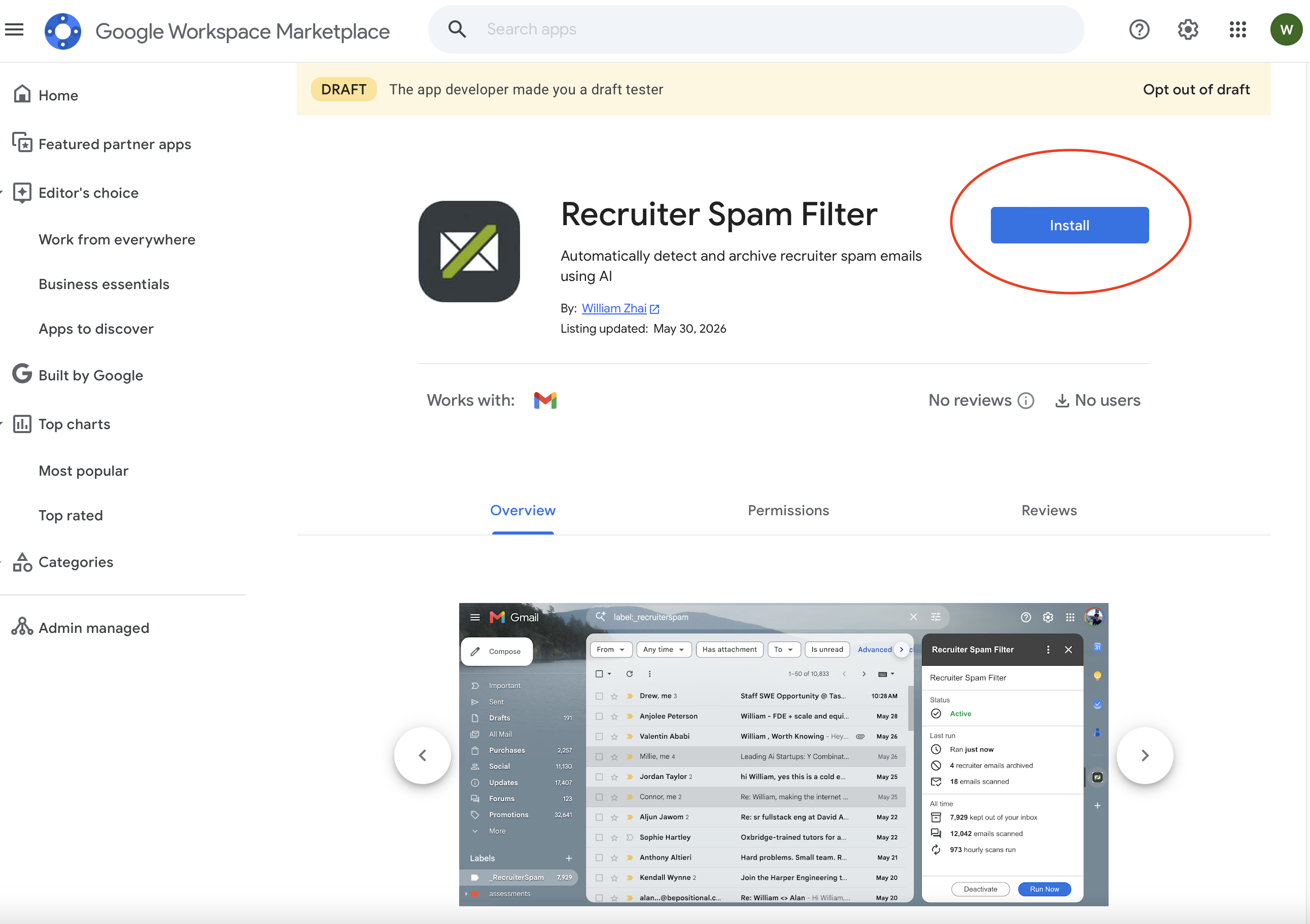Focus the Search apps field
Screen dimensions: 1310x924
[756, 29]
